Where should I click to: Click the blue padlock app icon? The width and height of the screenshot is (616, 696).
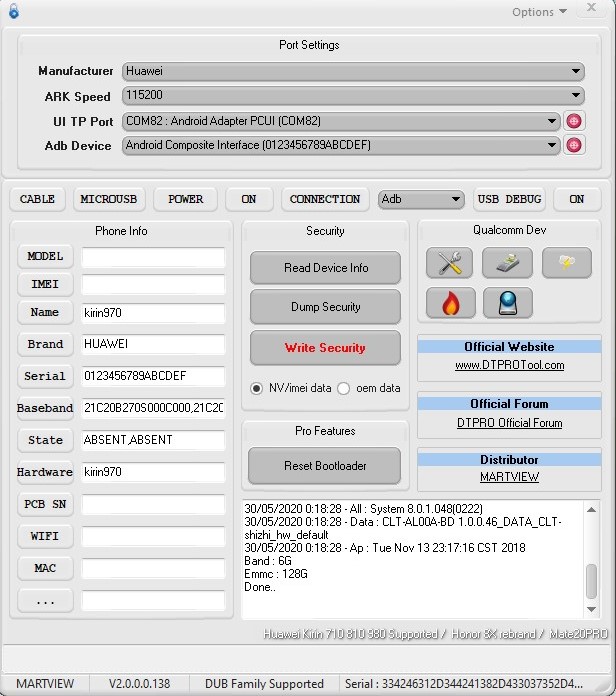[14, 11]
